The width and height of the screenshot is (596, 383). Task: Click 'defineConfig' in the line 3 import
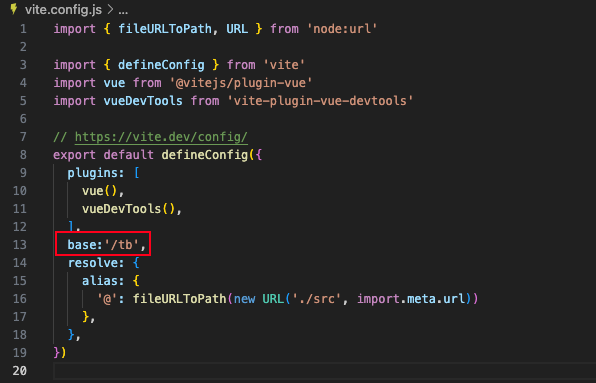[161, 65]
